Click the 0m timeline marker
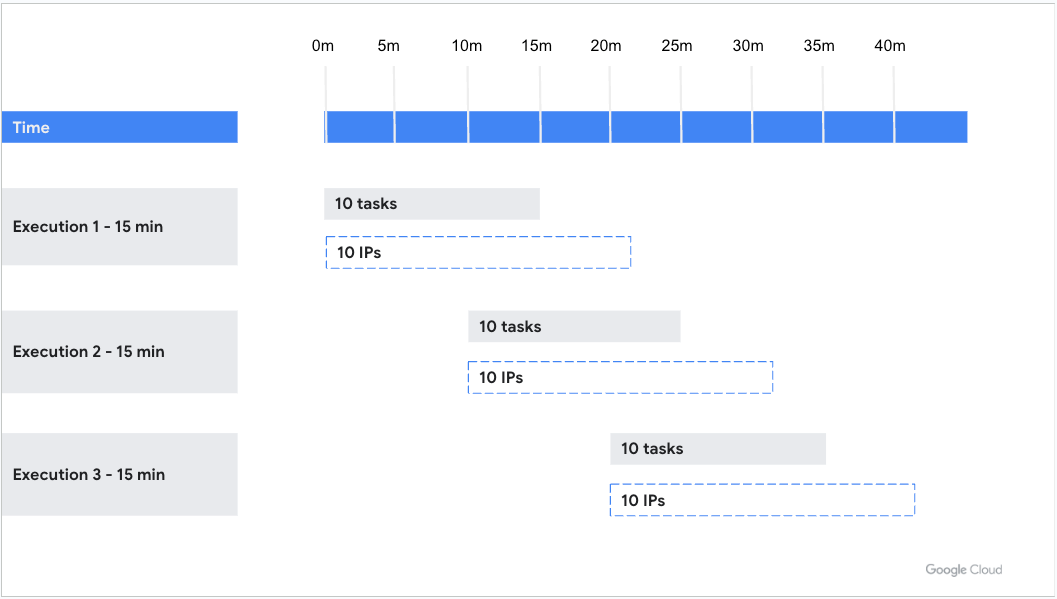 pyautogui.click(x=323, y=46)
